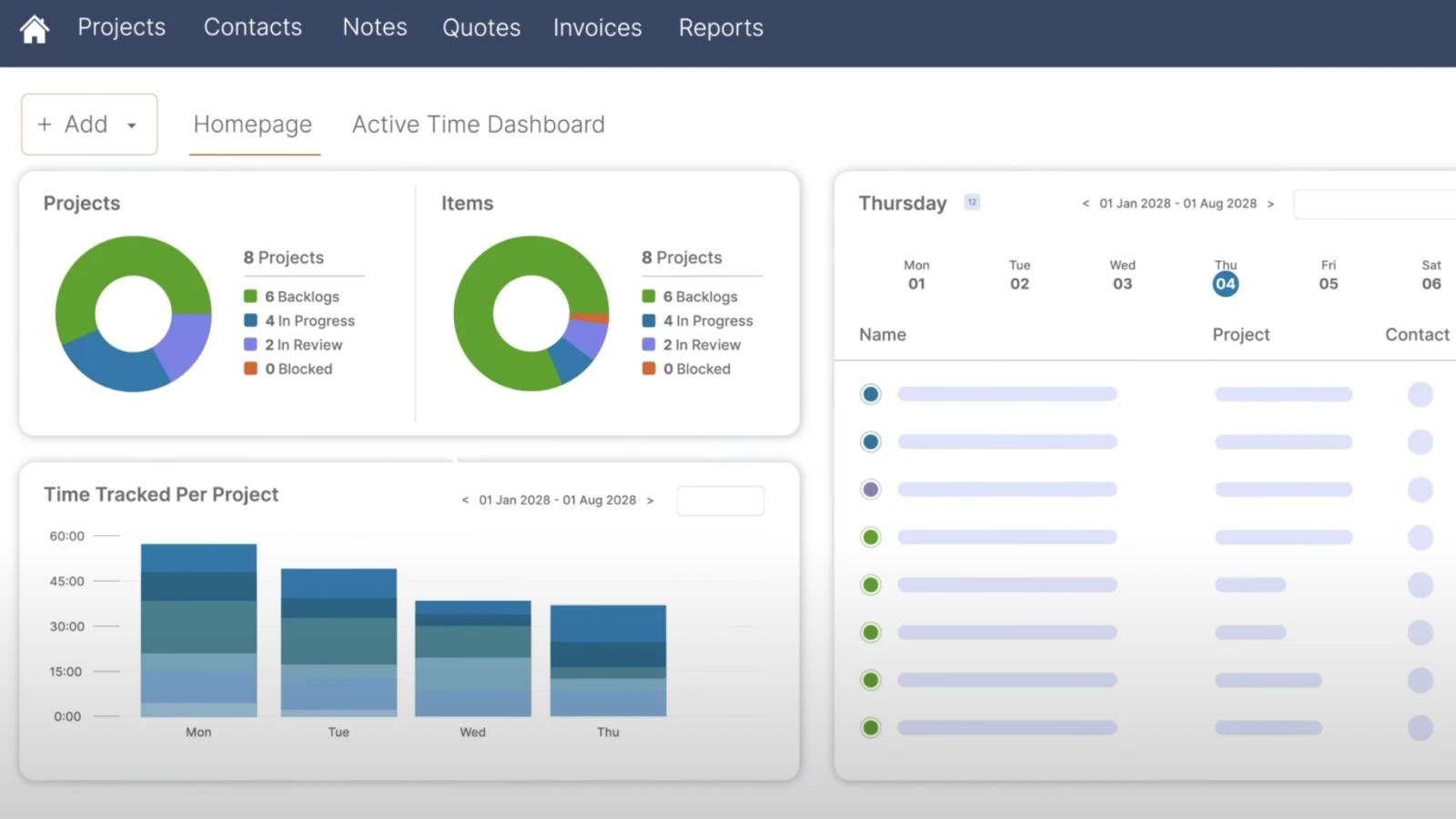Click the blue In Progress swatch in Items legend

pyautogui.click(x=649, y=320)
